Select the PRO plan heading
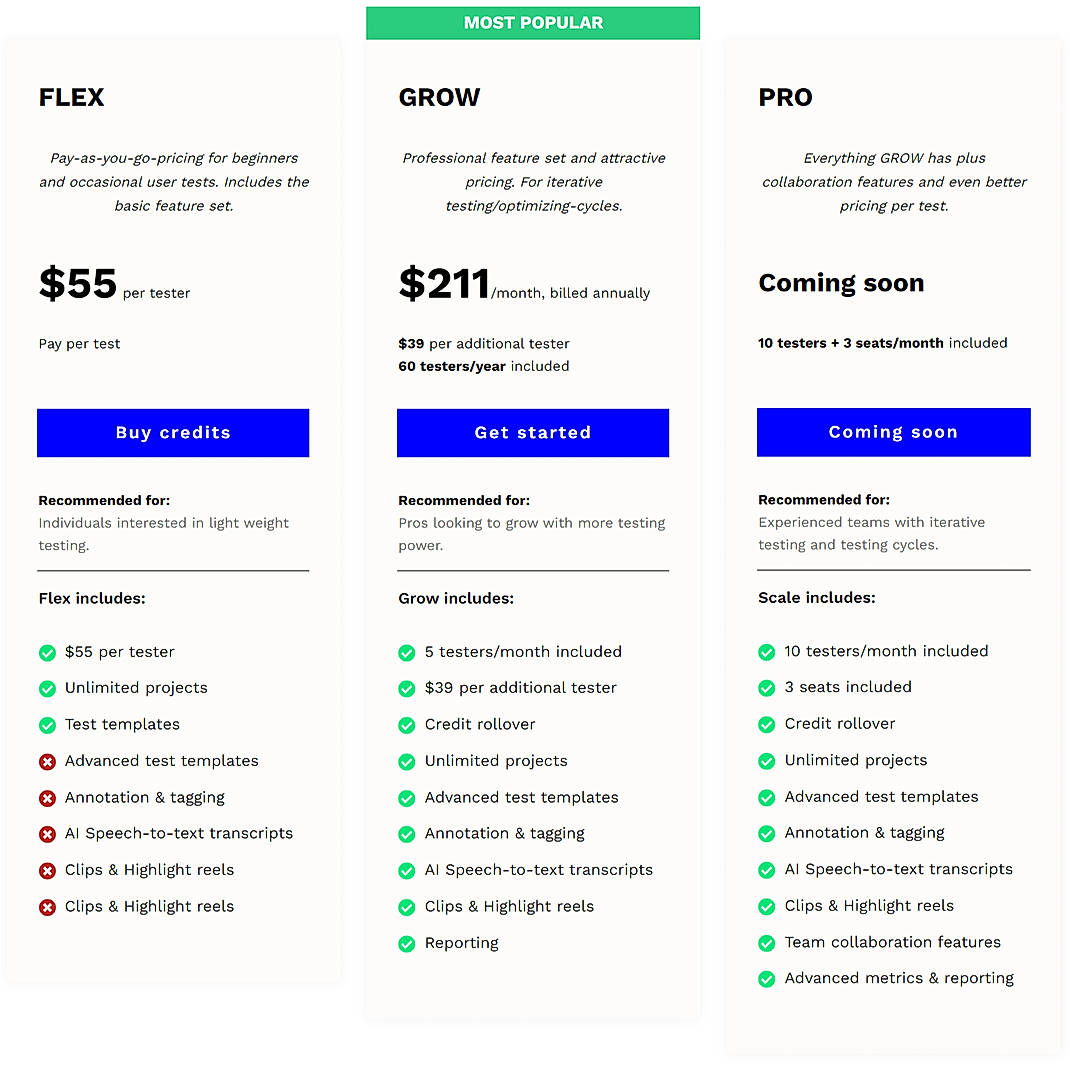The width and height of the screenshot is (1070, 1066). point(785,97)
